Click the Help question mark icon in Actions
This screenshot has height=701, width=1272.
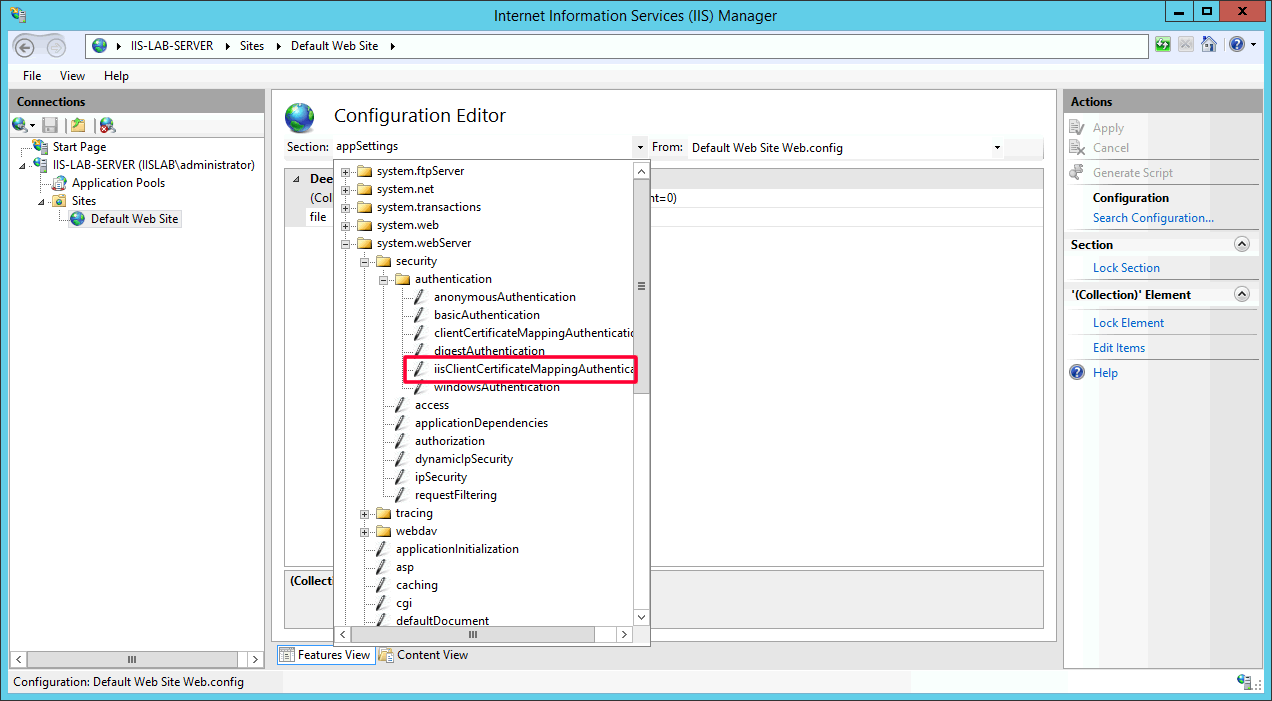click(x=1077, y=373)
